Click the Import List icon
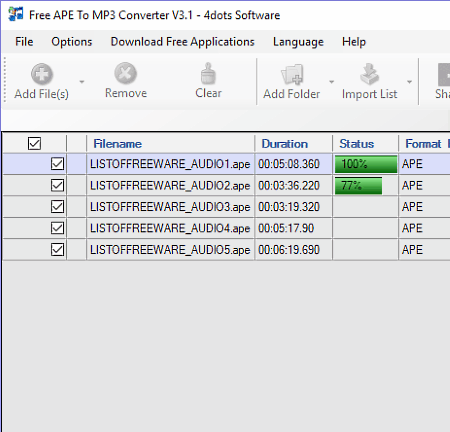The image size is (450, 432). 369,74
